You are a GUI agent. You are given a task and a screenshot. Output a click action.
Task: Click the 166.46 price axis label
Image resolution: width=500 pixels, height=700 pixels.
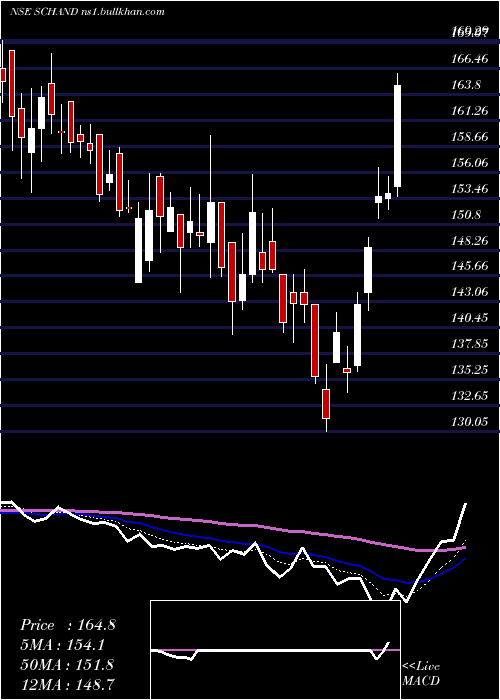[x=469, y=58]
